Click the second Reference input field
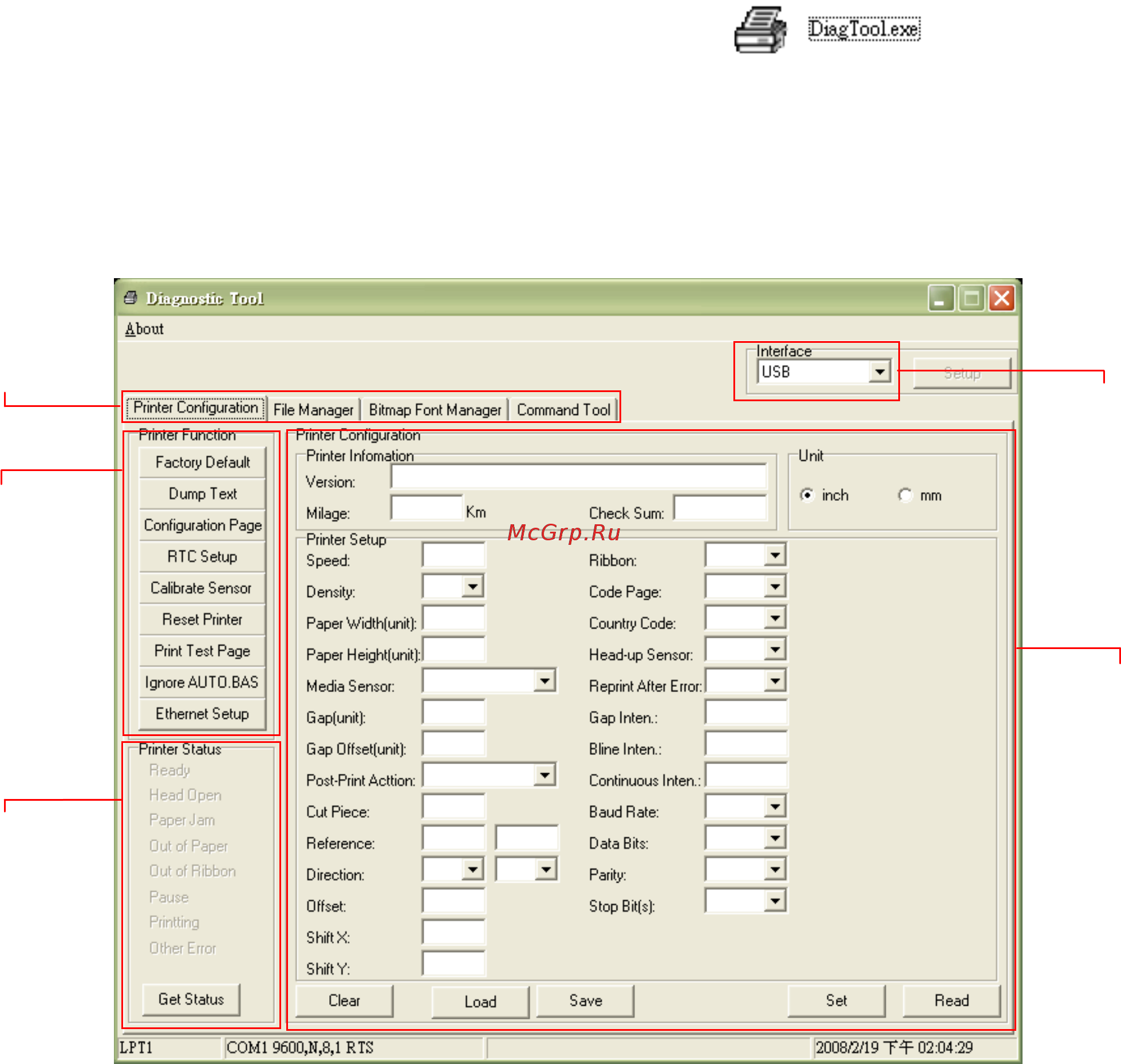 pos(527,838)
